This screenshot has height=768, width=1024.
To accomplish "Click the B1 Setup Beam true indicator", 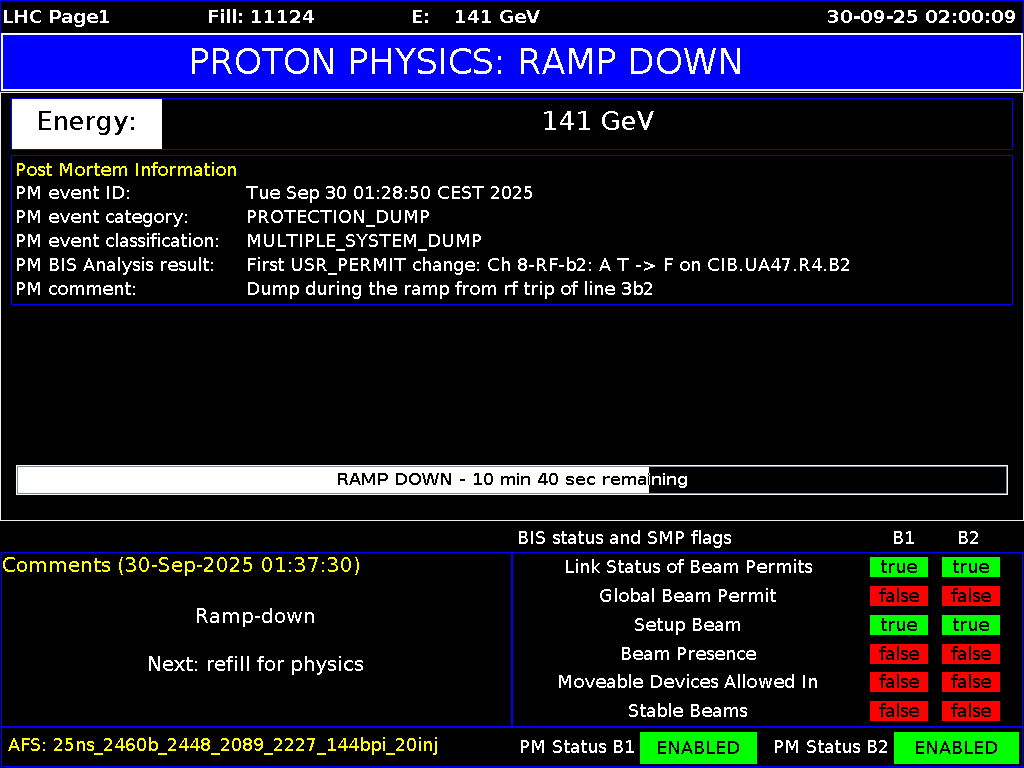I will [x=898, y=624].
